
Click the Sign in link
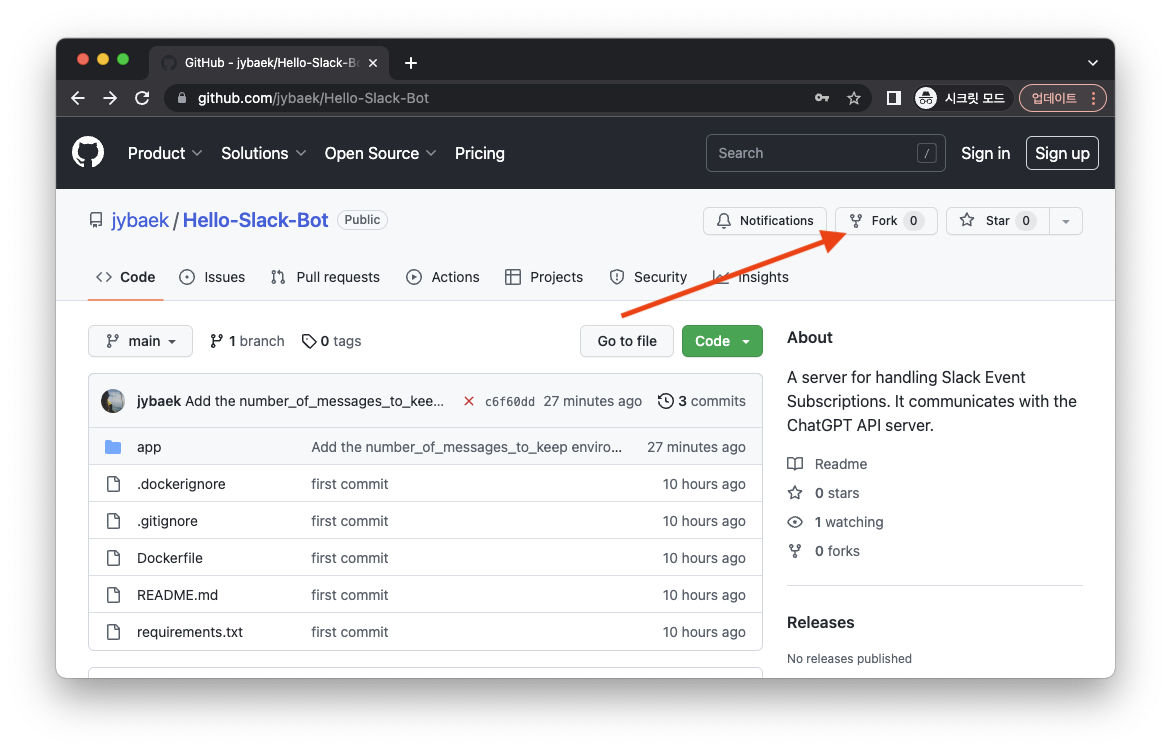[x=985, y=153]
